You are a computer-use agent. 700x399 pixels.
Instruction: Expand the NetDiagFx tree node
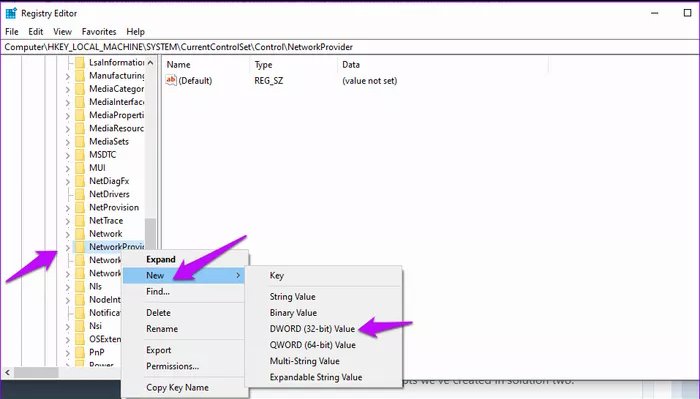67,182
